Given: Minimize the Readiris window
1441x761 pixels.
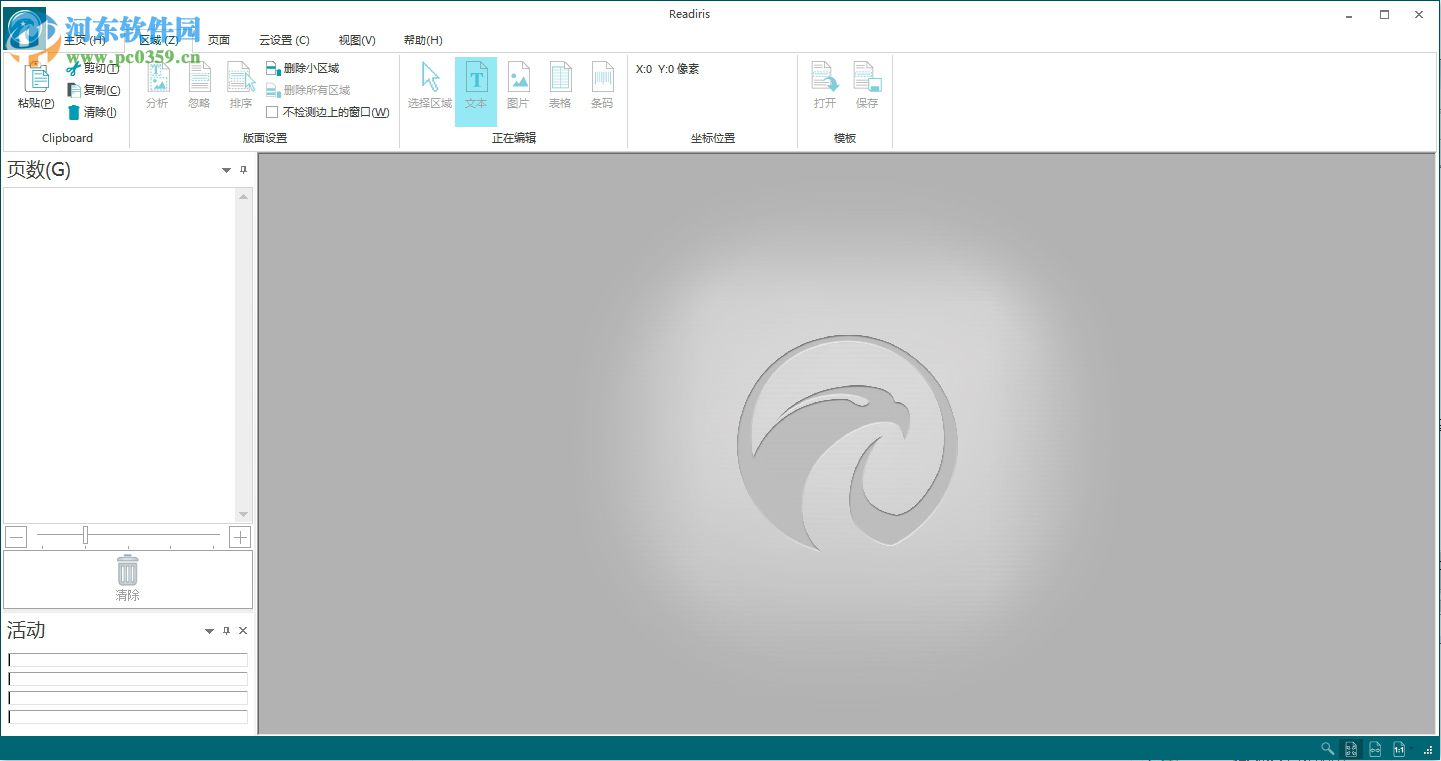Looking at the screenshot, I should (1350, 14).
